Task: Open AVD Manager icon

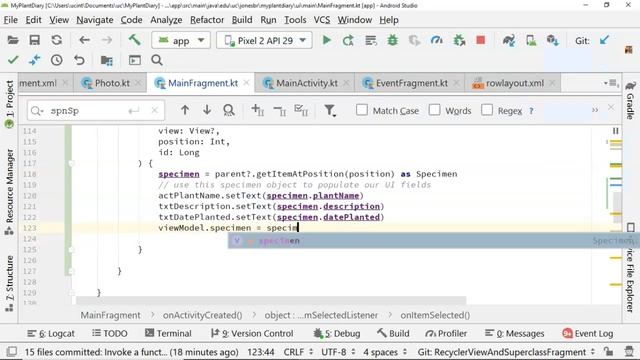Action: 531,40
